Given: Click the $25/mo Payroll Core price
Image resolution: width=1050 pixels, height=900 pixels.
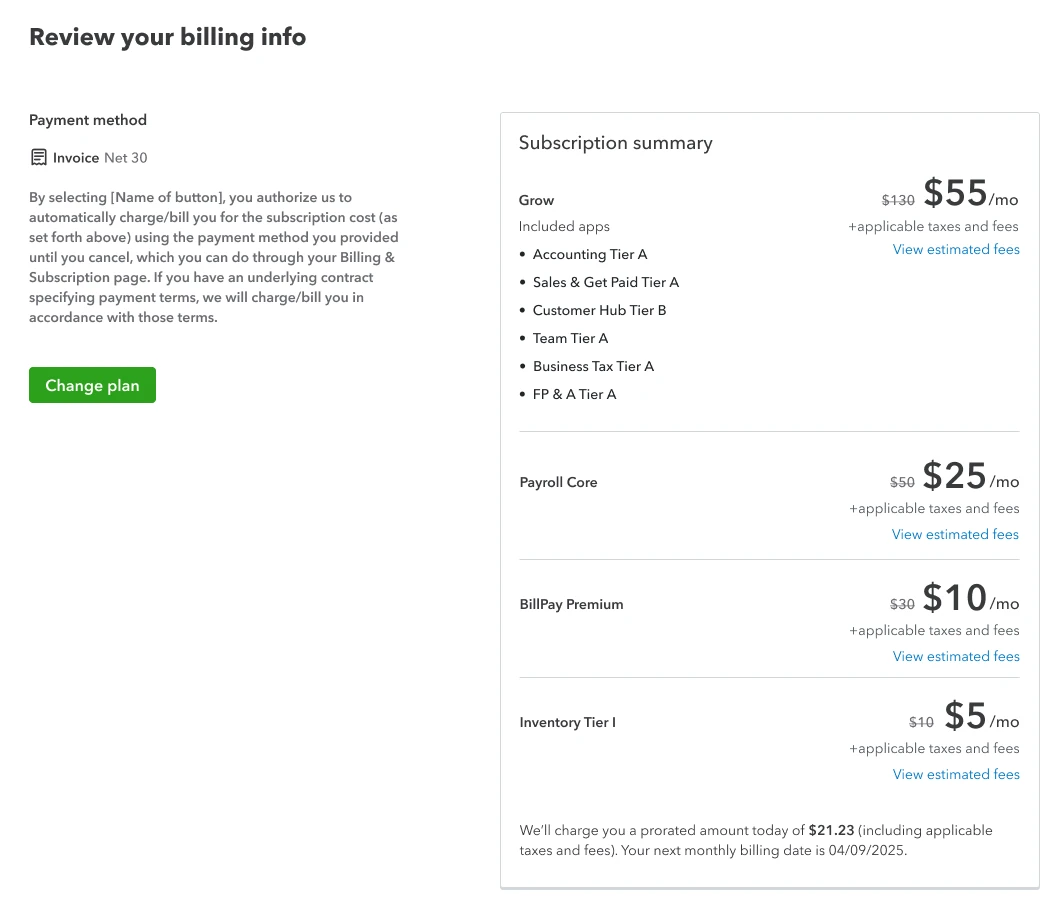Looking at the screenshot, I should [971, 476].
